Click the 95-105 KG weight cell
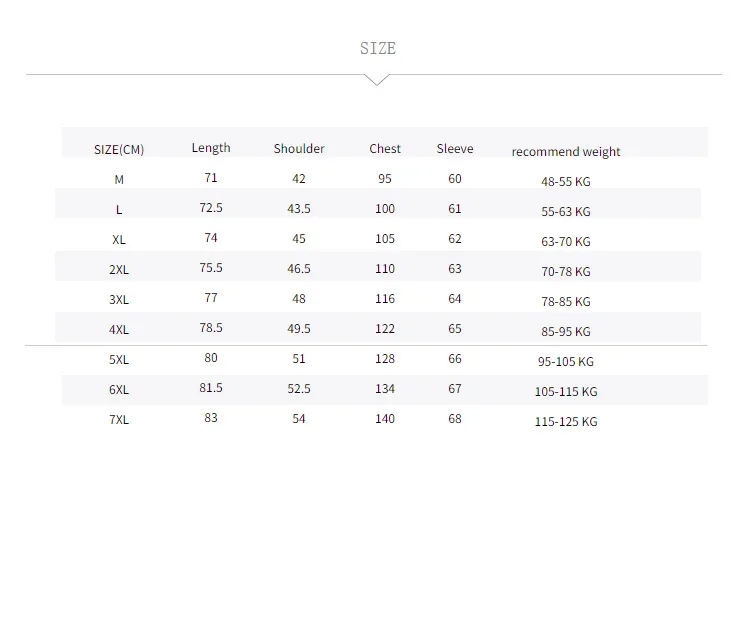The width and height of the screenshot is (750, 627). click(566, 362)
